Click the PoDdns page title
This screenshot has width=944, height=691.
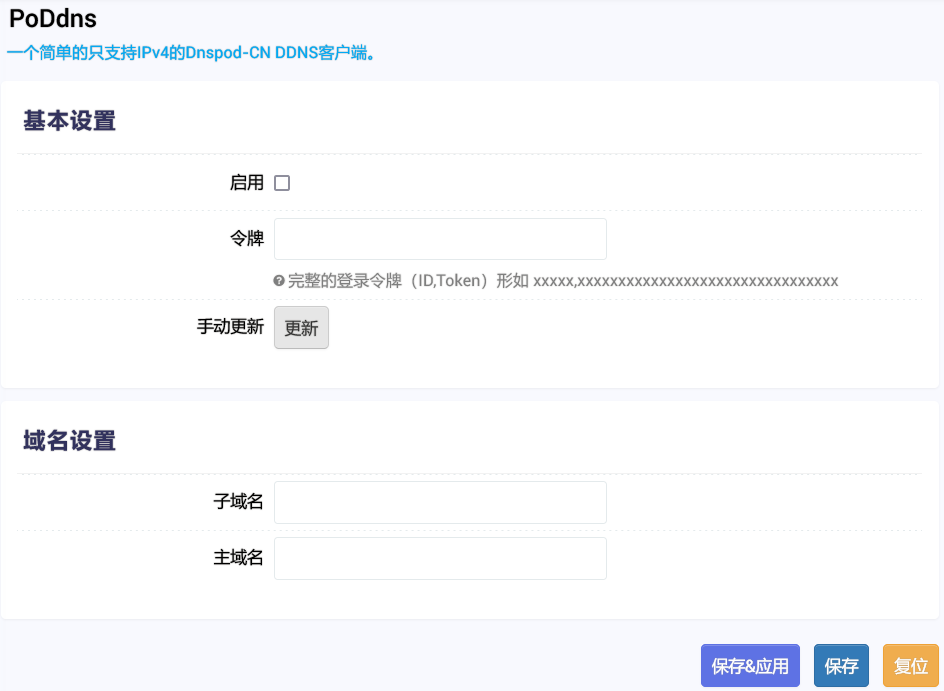[52, 19]
